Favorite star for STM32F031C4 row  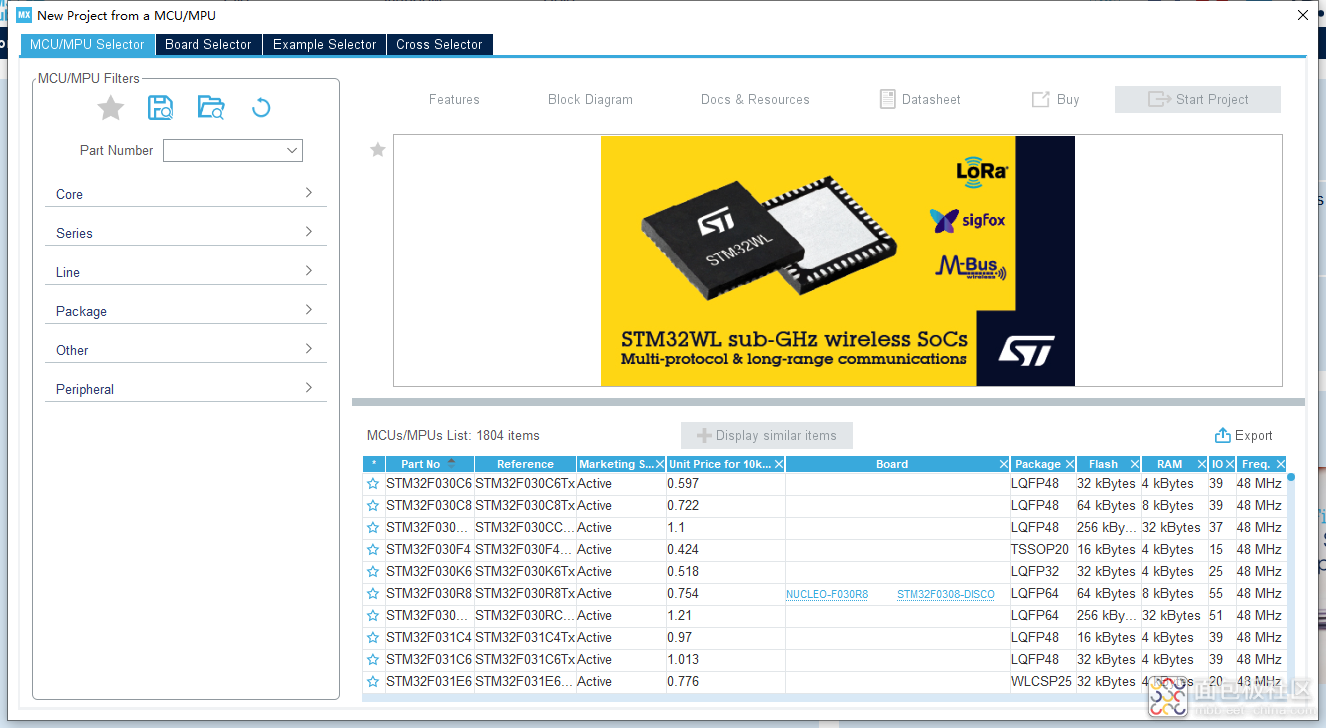tap(373, 638)
